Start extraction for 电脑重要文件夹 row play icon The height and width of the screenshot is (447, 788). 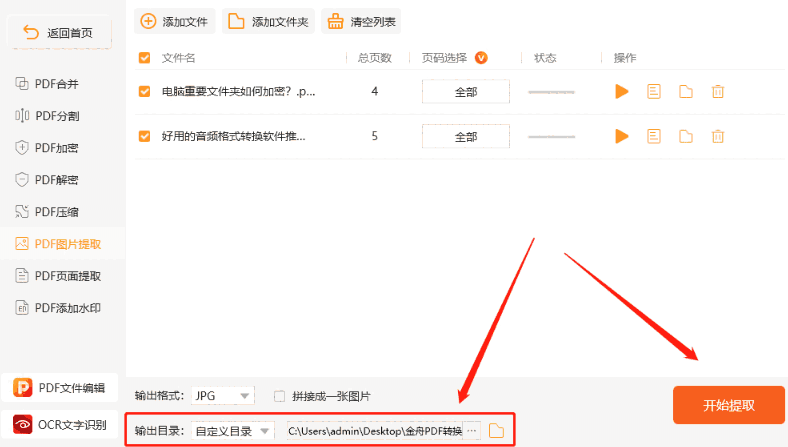(622, 92)
